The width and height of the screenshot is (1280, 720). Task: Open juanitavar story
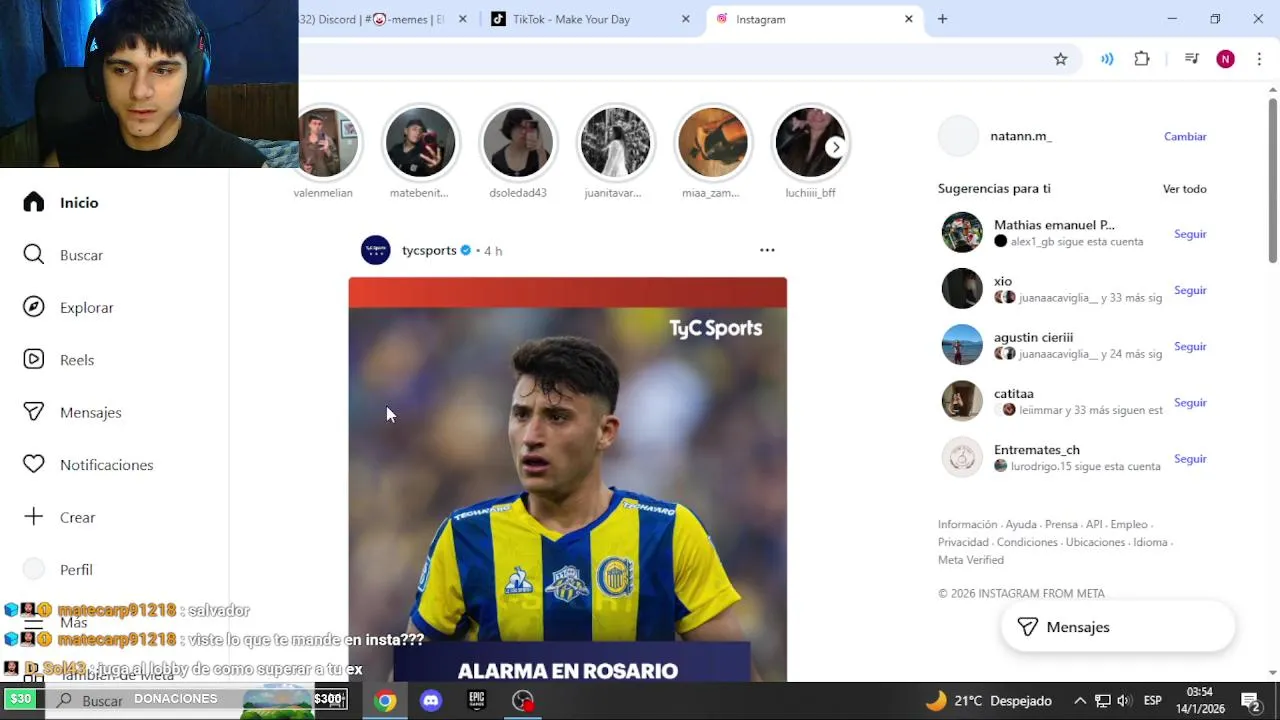tap(615, 142)
